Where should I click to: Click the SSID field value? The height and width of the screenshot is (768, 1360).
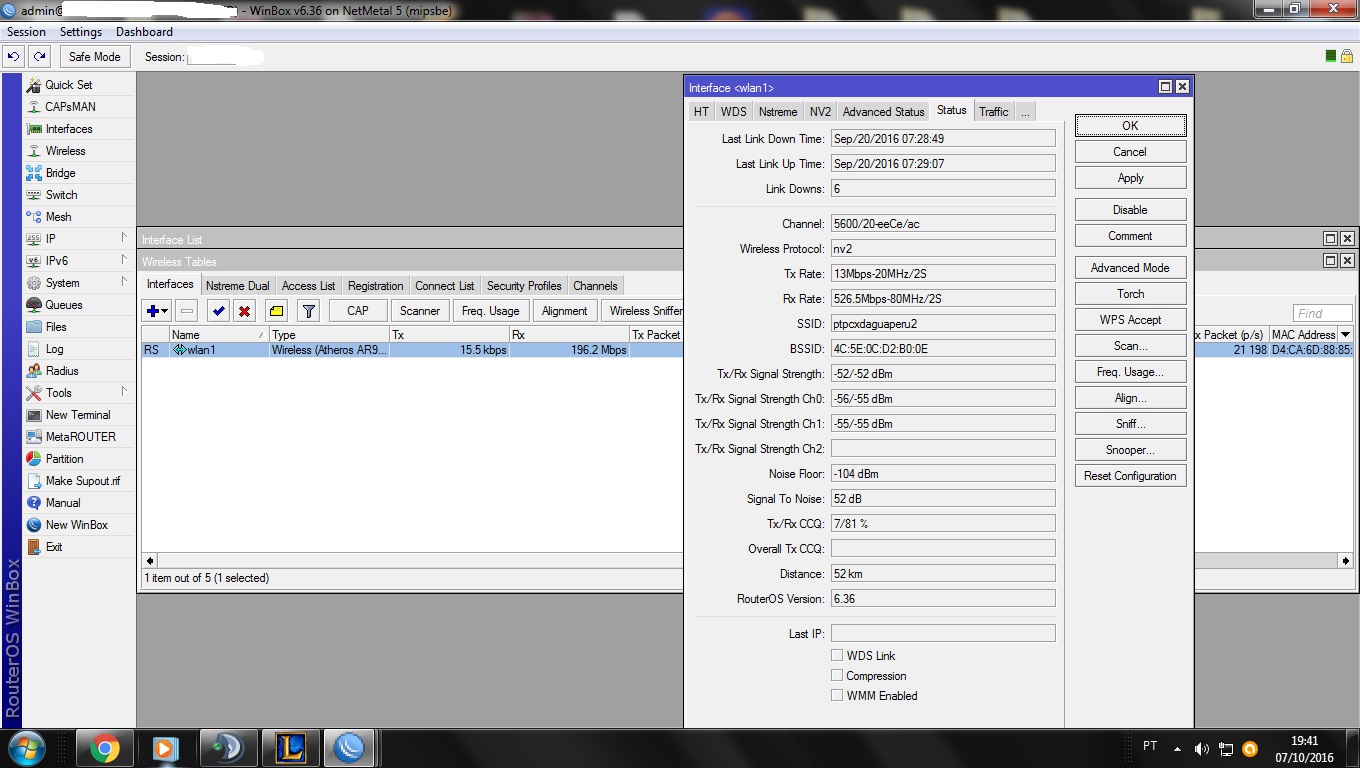click(943, 324)
